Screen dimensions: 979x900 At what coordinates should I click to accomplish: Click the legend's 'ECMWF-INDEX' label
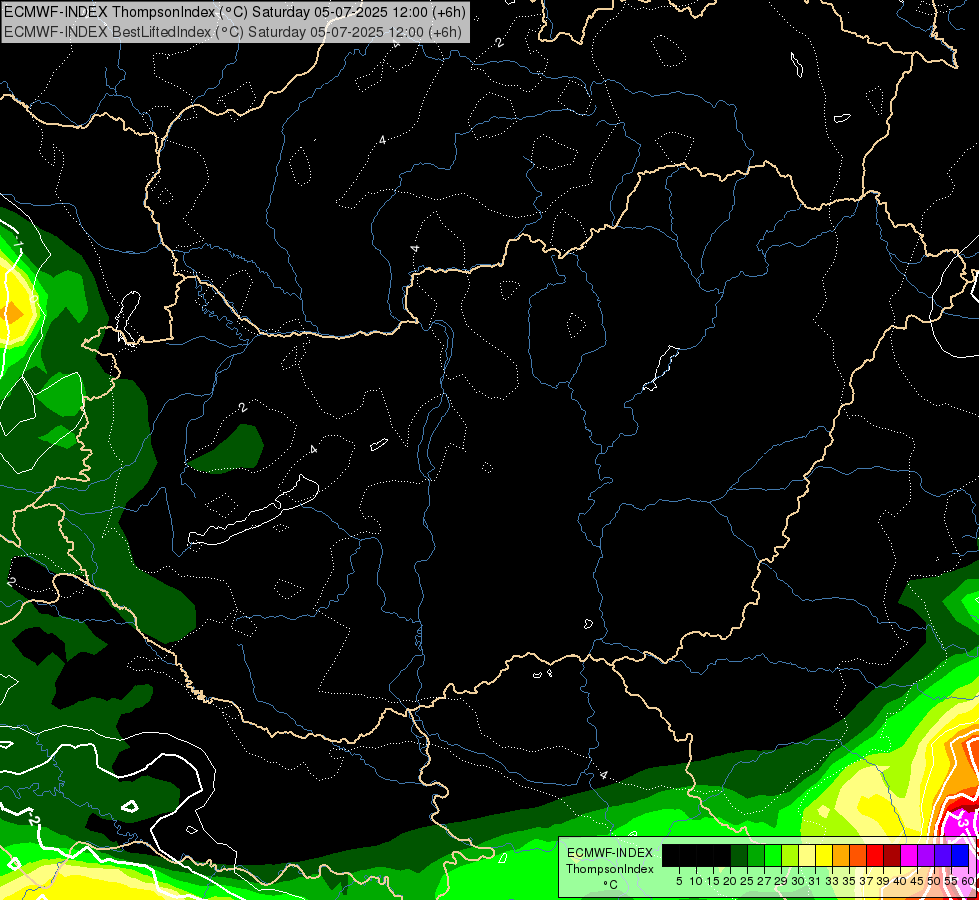pos(609,853)
